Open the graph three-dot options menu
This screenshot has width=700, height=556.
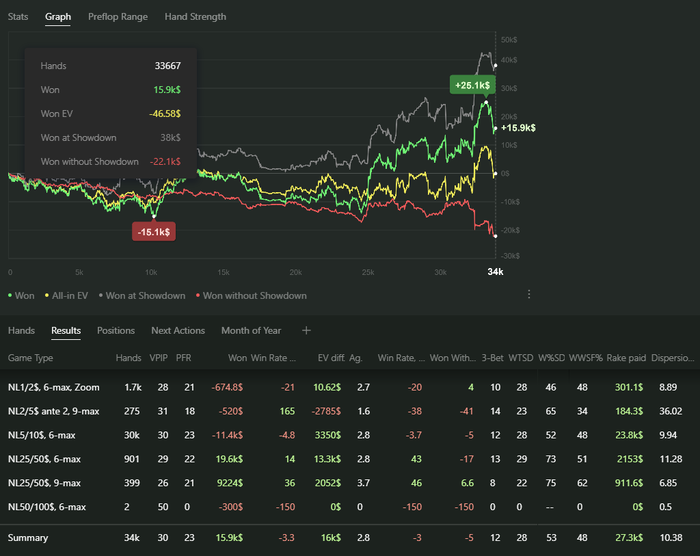tap(529, 295)
